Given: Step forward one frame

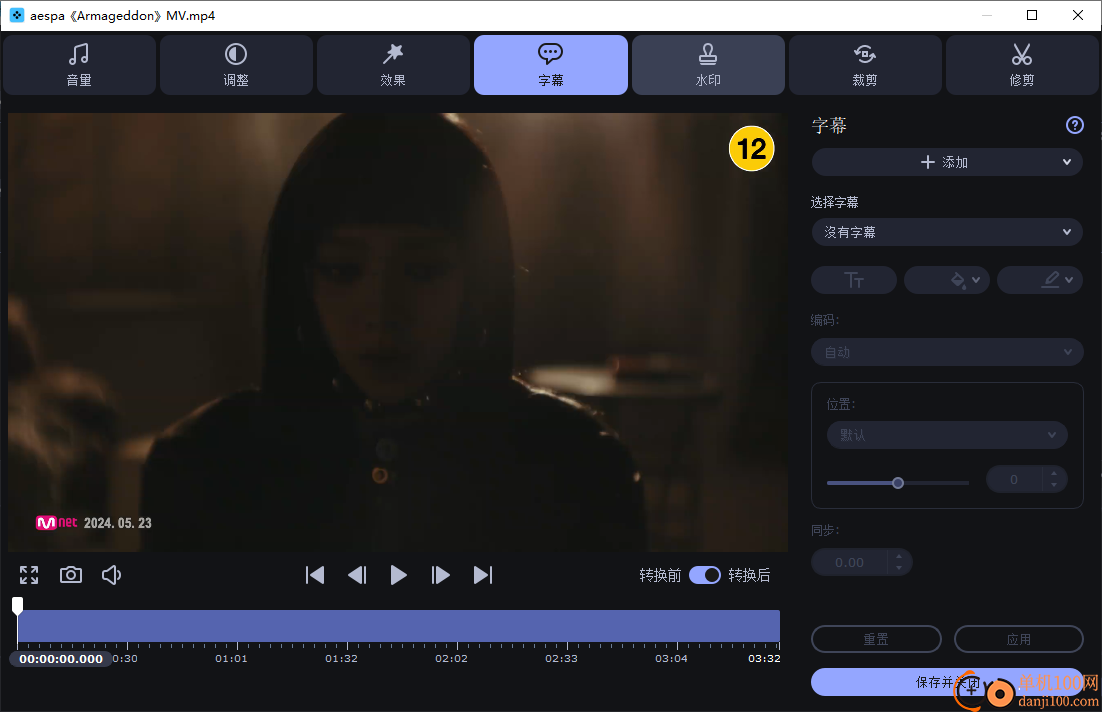Looking at the screenshot, I should pos(441,575).
